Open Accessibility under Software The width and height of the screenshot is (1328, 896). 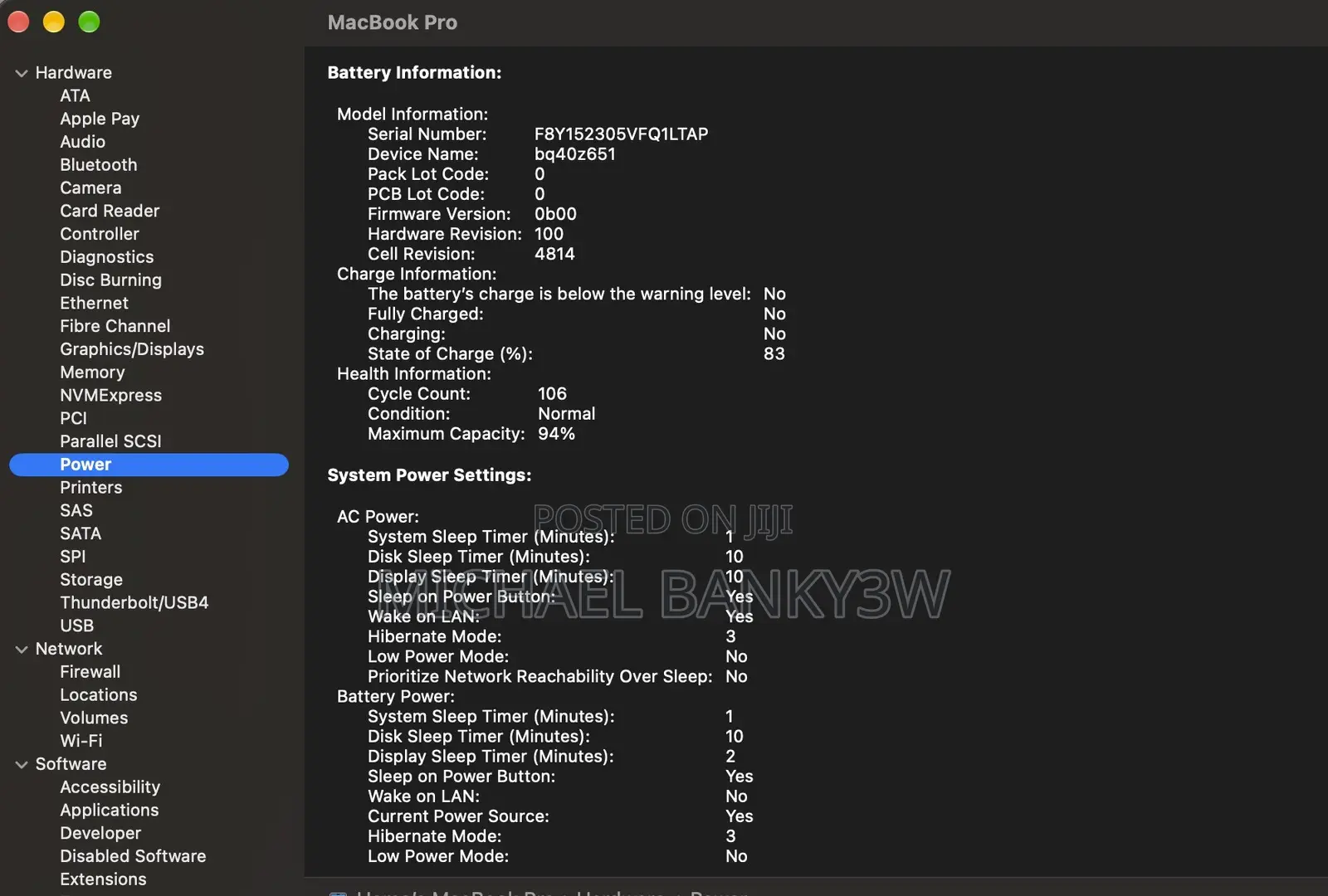(110, 787)
